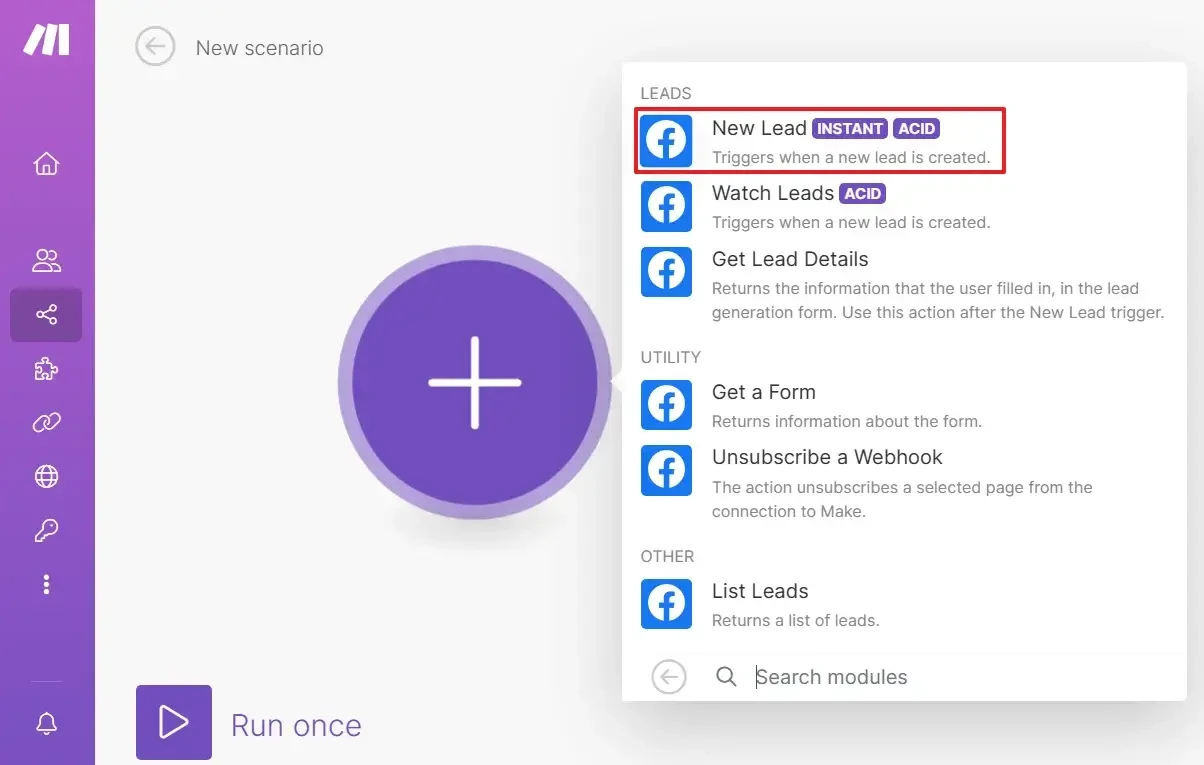Click the Run once label
This screenshot has height=765, width=1204.
click(296, 725)
